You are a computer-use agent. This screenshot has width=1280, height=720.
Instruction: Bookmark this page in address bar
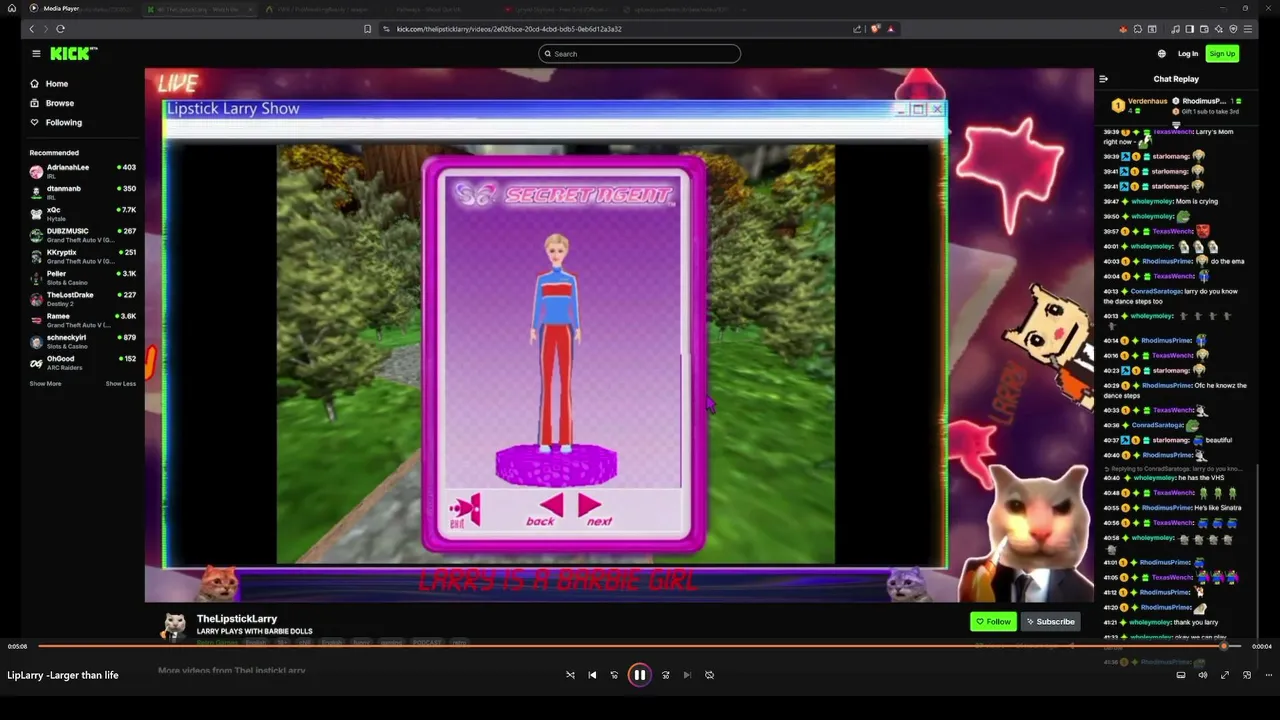coord(367,29)
